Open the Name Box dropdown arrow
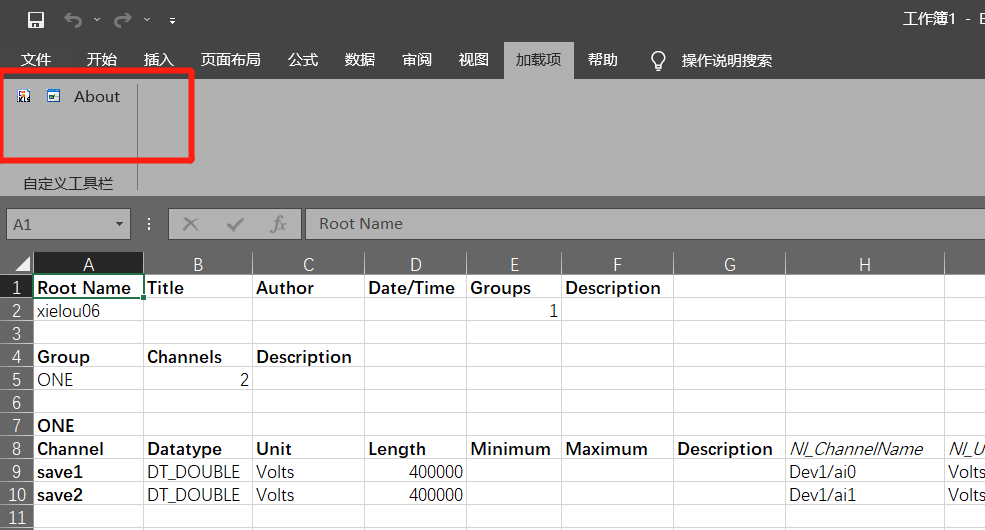 tap(119, 224)
